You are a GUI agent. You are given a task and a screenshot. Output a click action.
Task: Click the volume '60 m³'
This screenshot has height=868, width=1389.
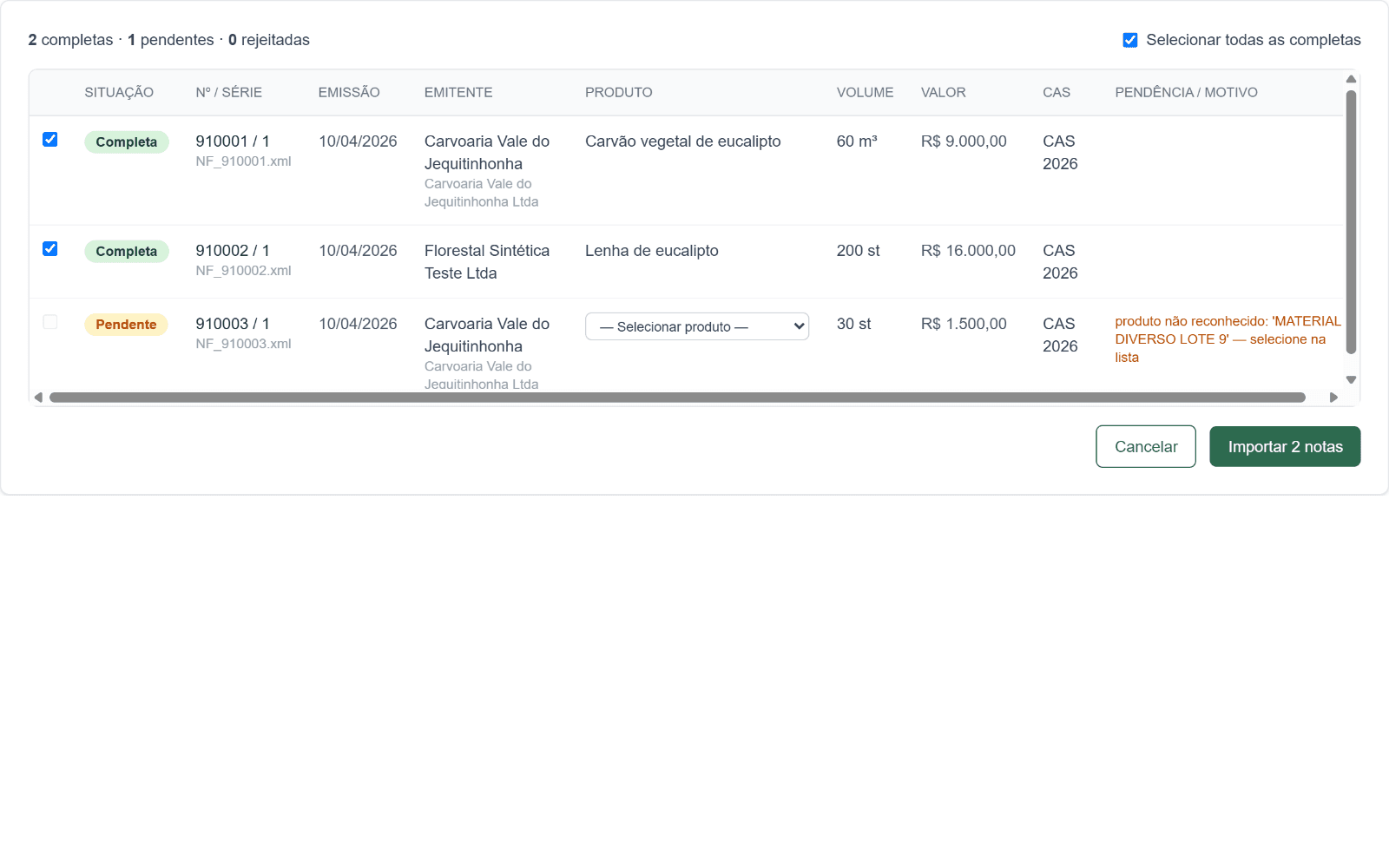[x=857, y=141]
